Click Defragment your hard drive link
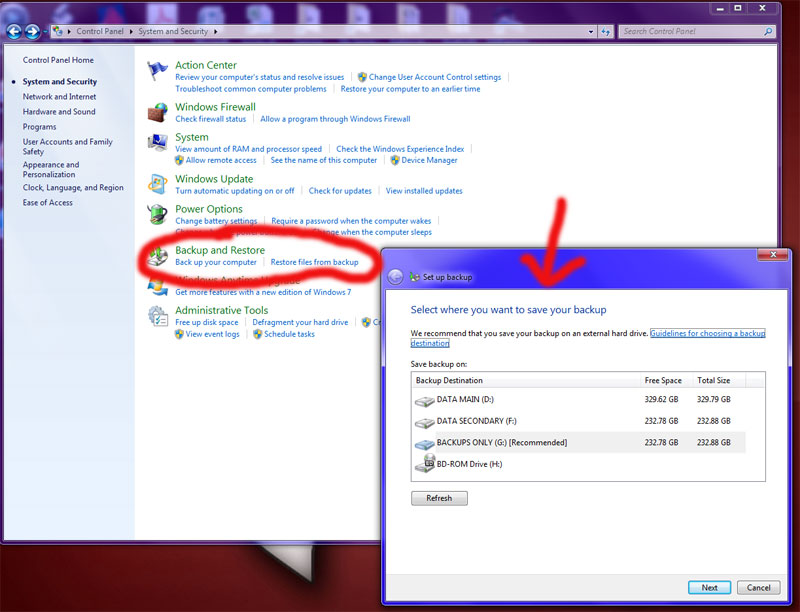This screenshot has height=612, width=800. [300, 322]
